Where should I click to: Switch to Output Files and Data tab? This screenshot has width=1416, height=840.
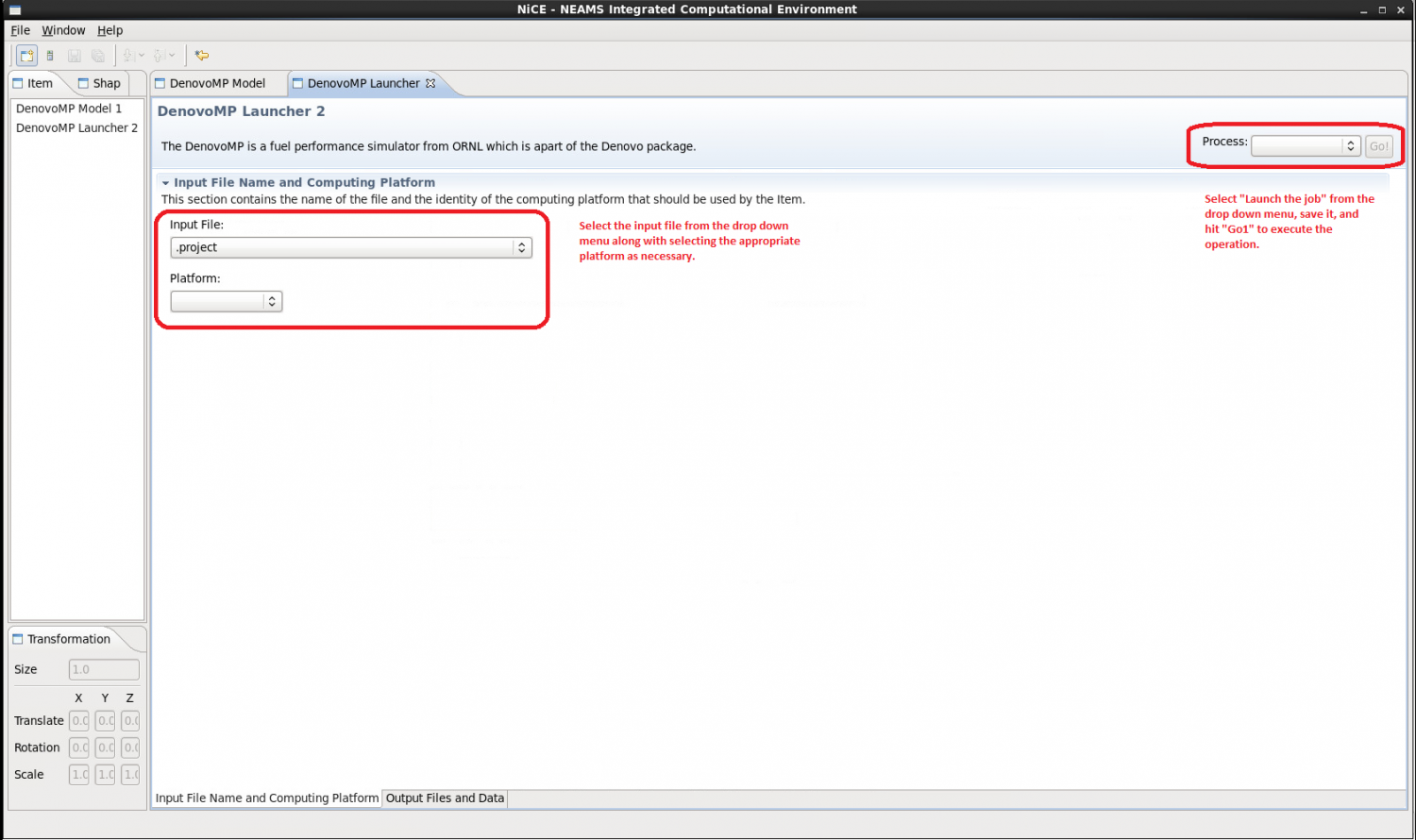pos(445,798)
